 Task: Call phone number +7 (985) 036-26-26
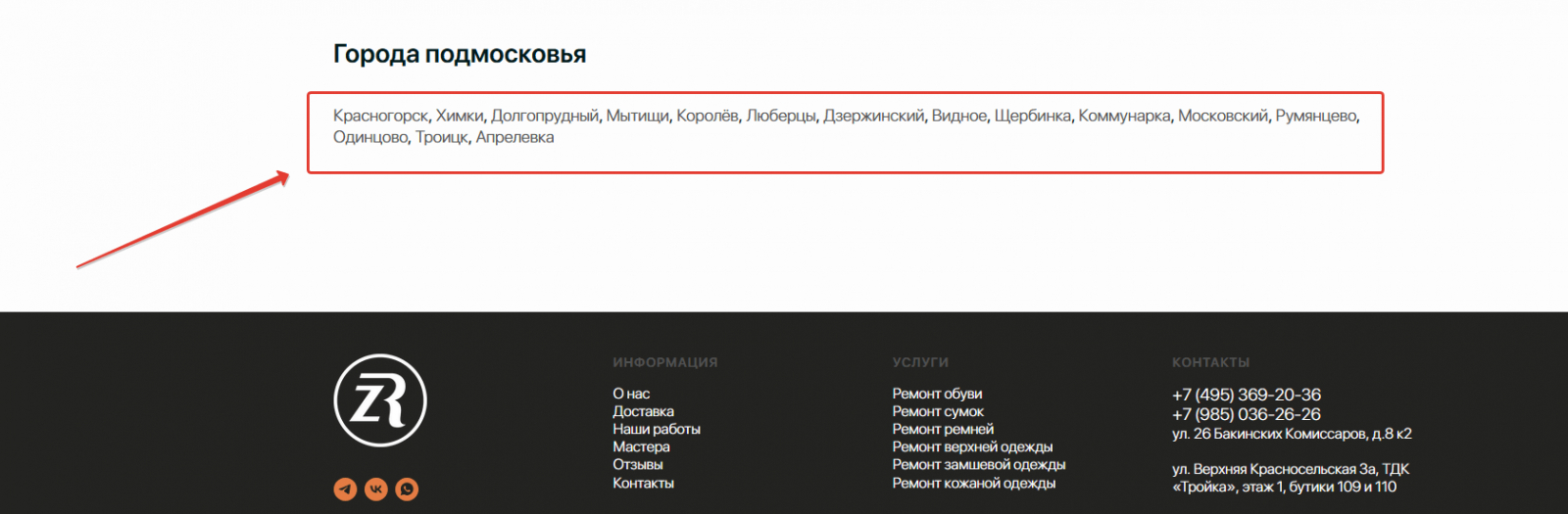click(1246, 414)
